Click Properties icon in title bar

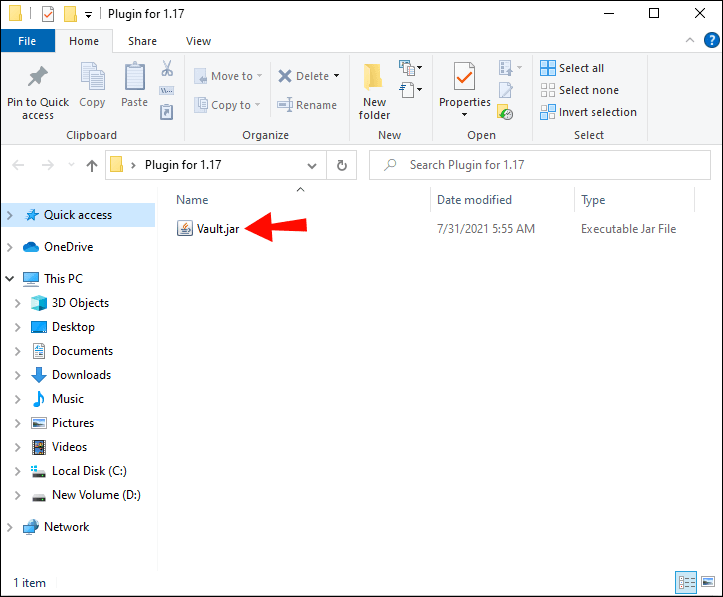point(47,14)
